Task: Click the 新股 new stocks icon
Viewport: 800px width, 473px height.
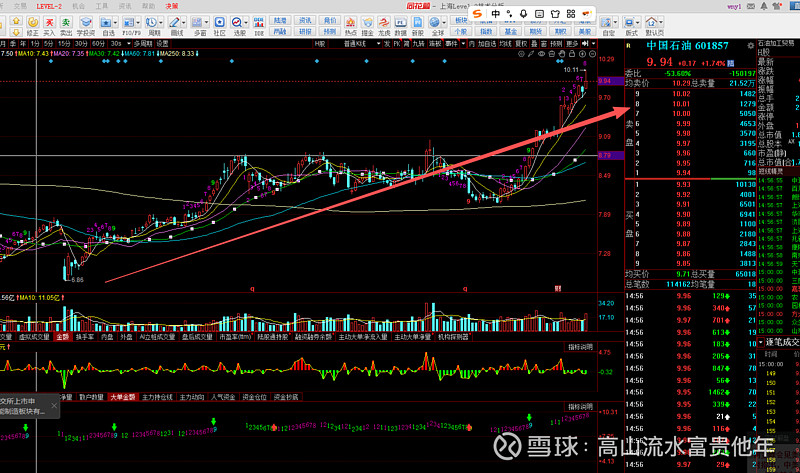Action: coord(418,22)
